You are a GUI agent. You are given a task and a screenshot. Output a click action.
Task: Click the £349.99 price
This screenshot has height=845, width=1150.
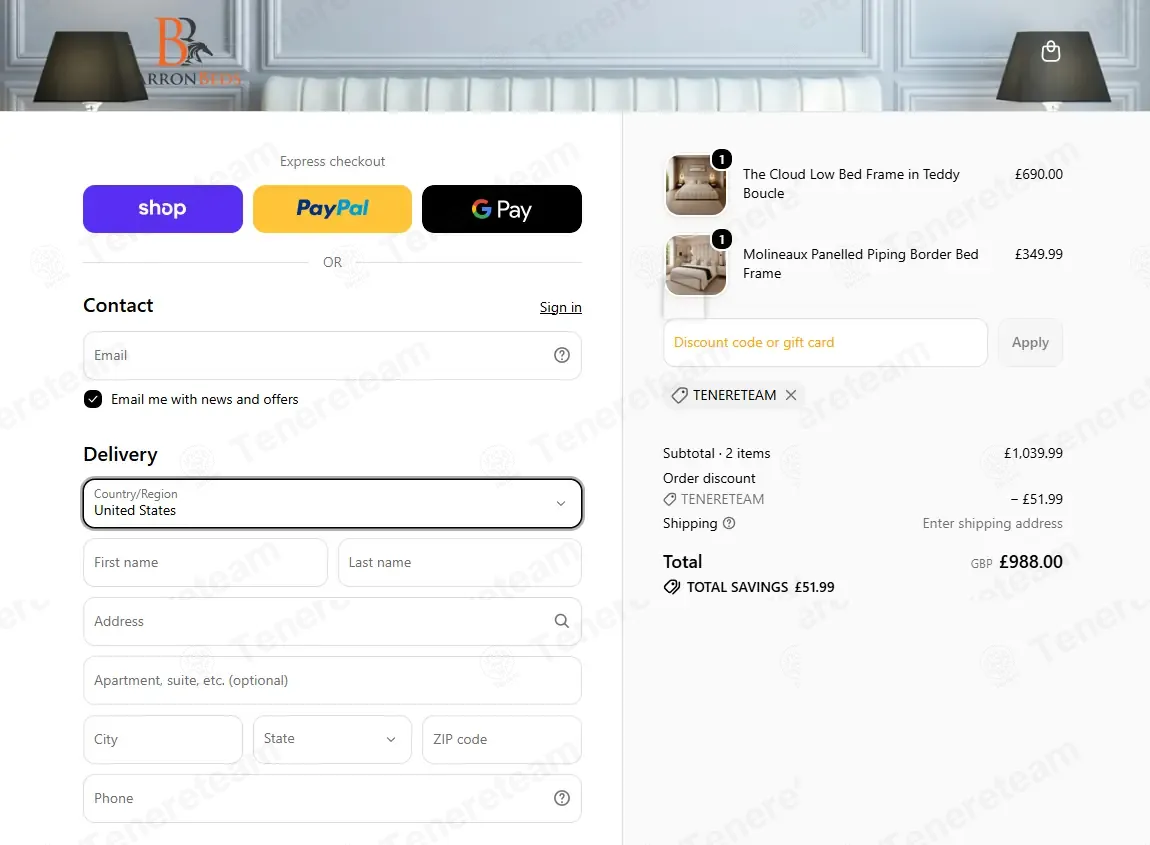[x=1039, y=254]
